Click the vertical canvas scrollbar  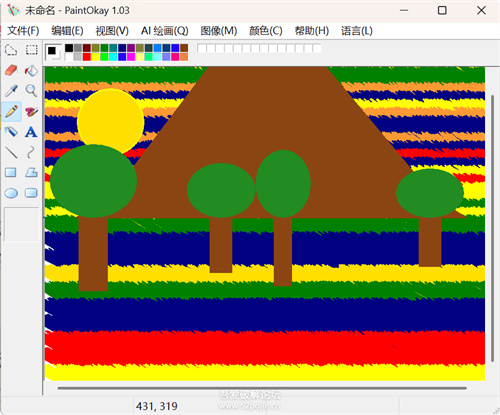point(492,228)
